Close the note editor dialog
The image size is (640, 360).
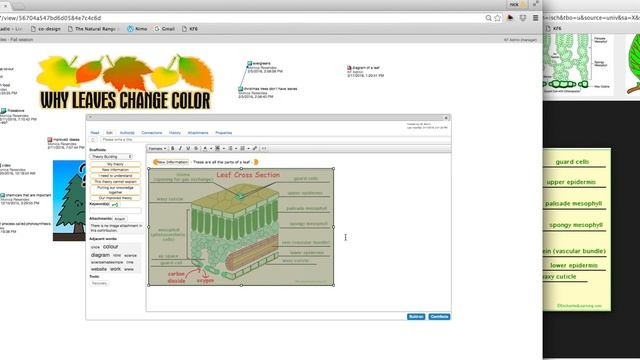446,118
